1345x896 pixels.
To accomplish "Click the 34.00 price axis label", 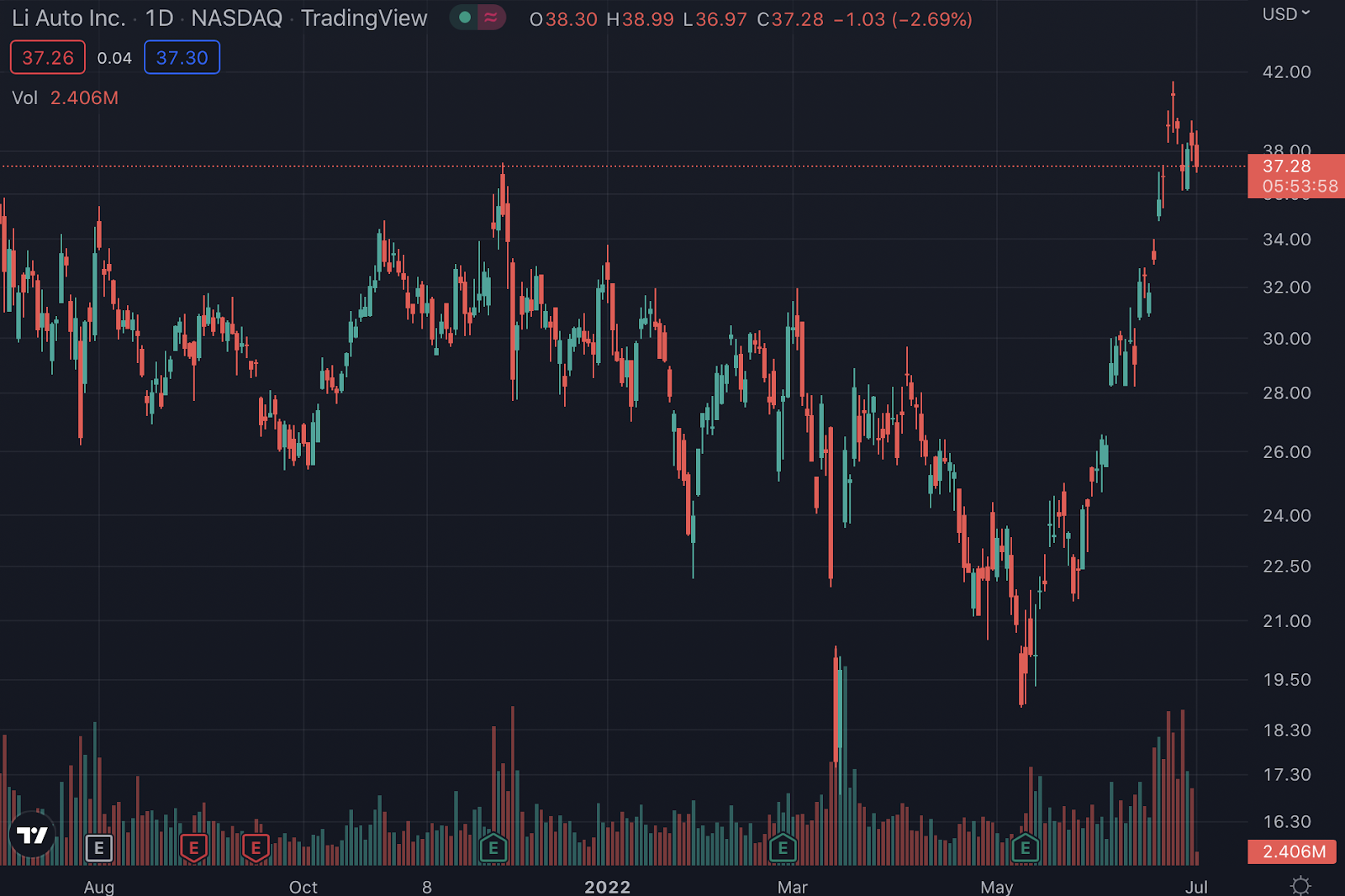I will click(1286, 240).
